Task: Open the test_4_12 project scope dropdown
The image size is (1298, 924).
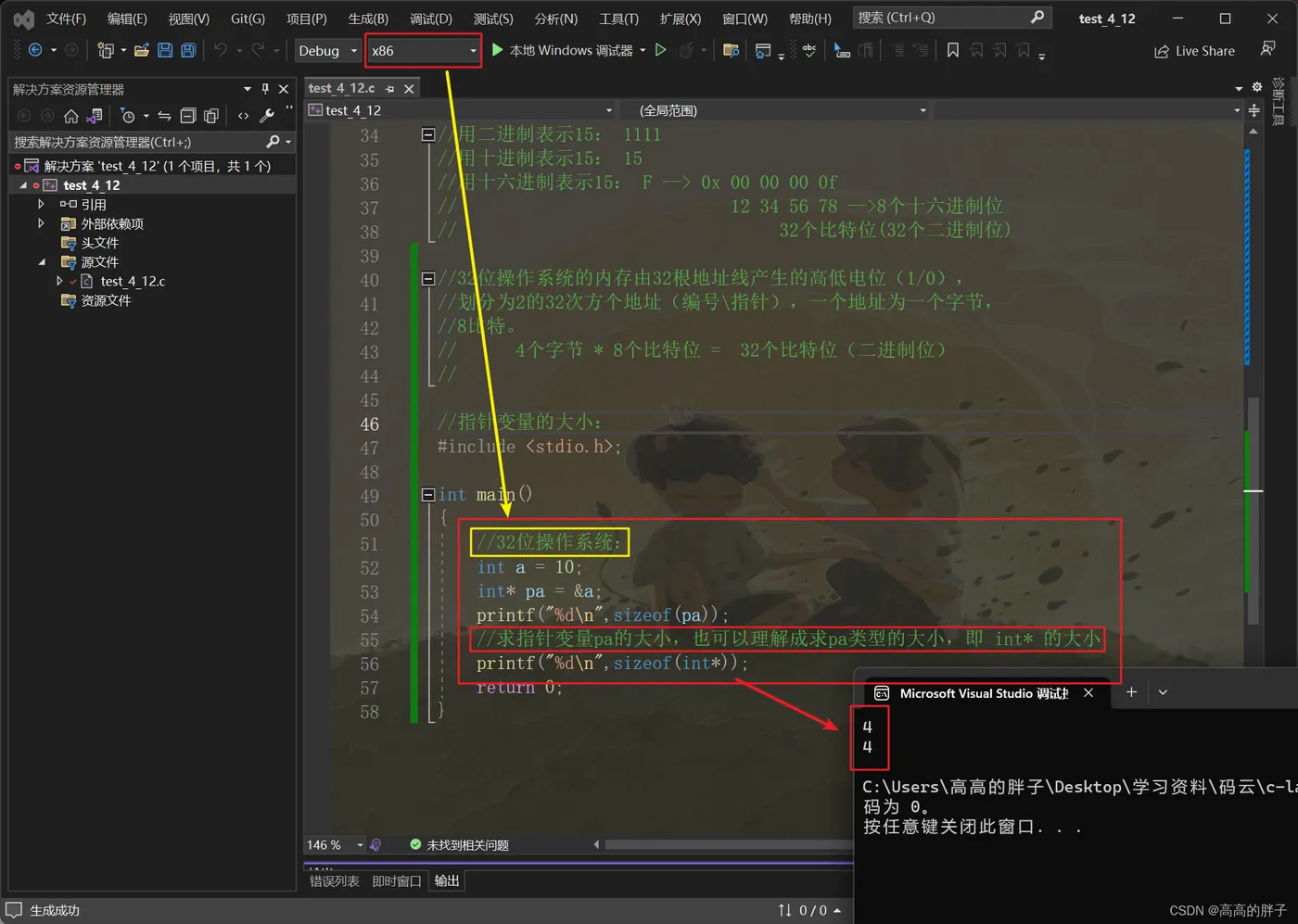Action: point(461,110)
